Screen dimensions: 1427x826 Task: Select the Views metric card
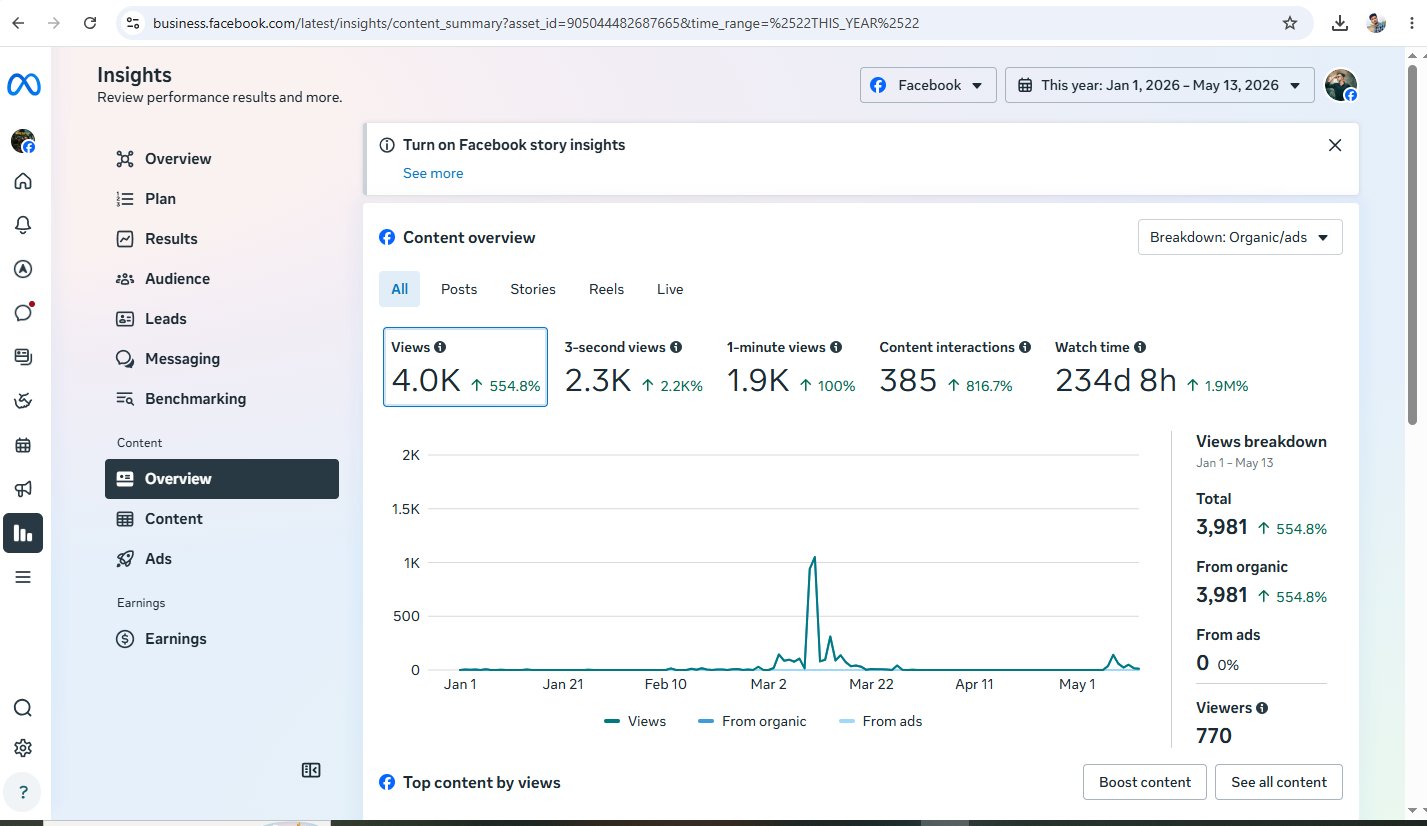(465, 367)
